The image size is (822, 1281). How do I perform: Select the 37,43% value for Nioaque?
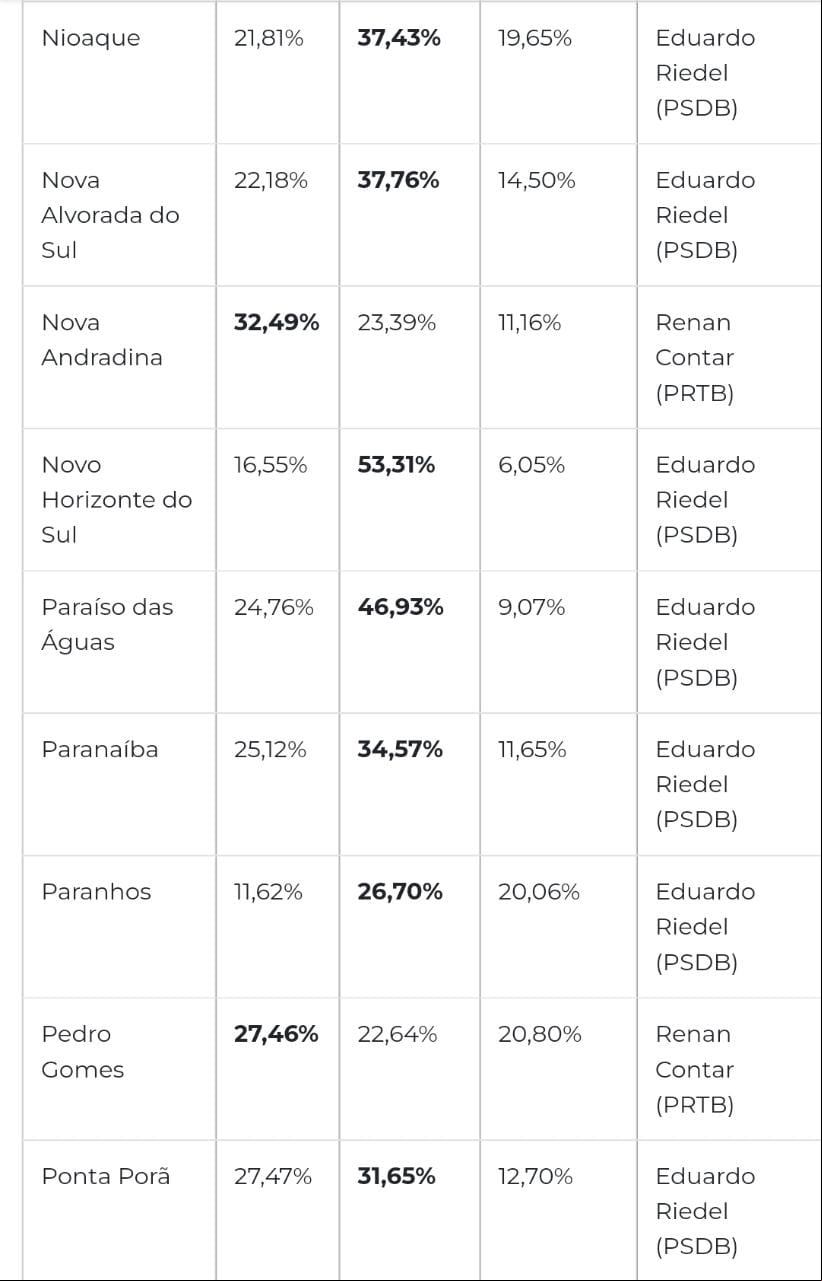[x=399, y=38]
